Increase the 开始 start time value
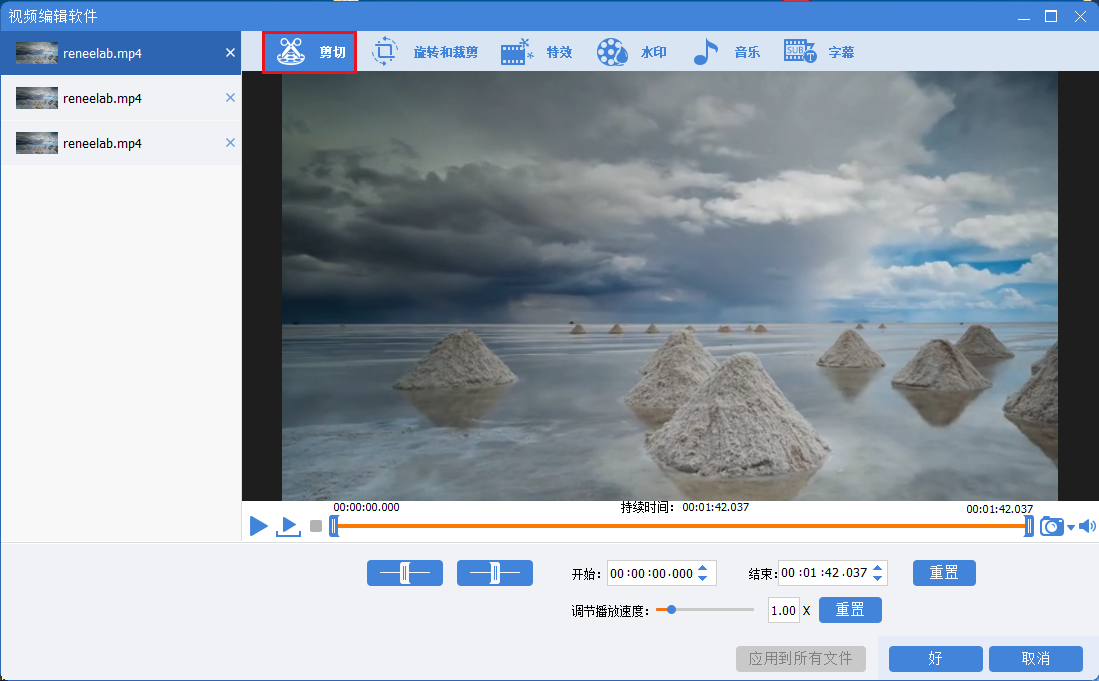 tap(703, 568)
